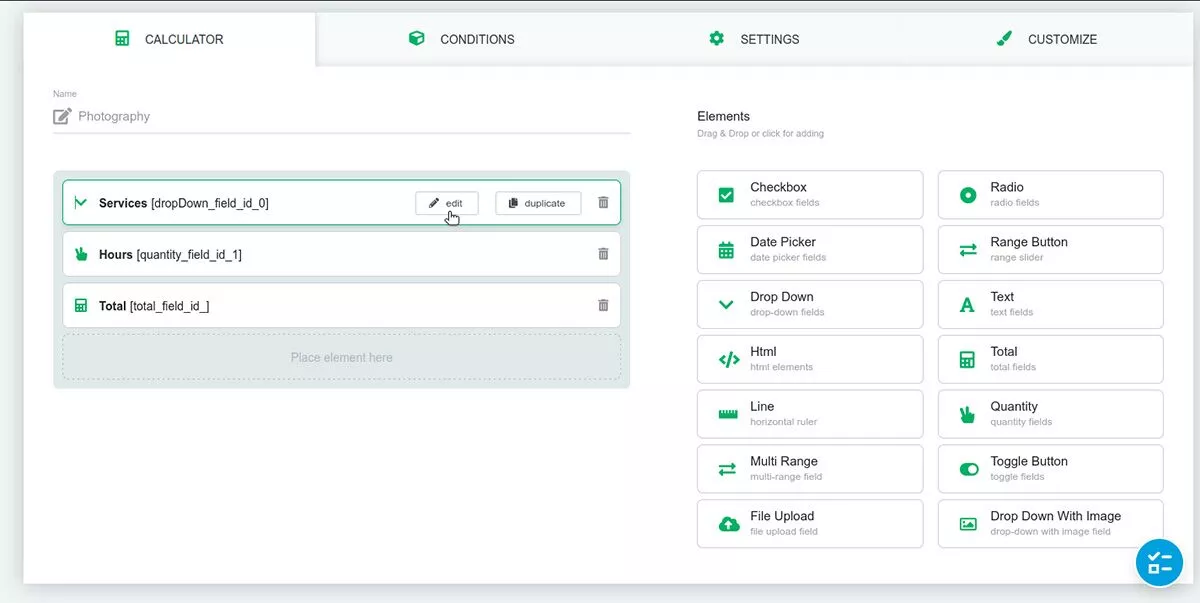Image resolution: width=1200 pixels, height=603 pixels.
Task: Open the floating checklist button
Action: [x=1159, y=563]
